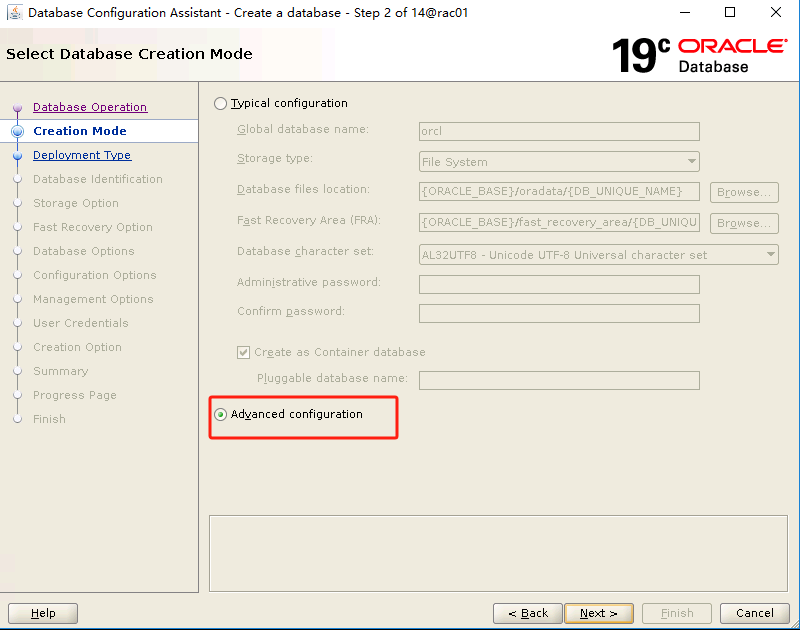Click the greyed-out Finish button
Viewport: 800px width, 630px height.
(x=677, y=613)
